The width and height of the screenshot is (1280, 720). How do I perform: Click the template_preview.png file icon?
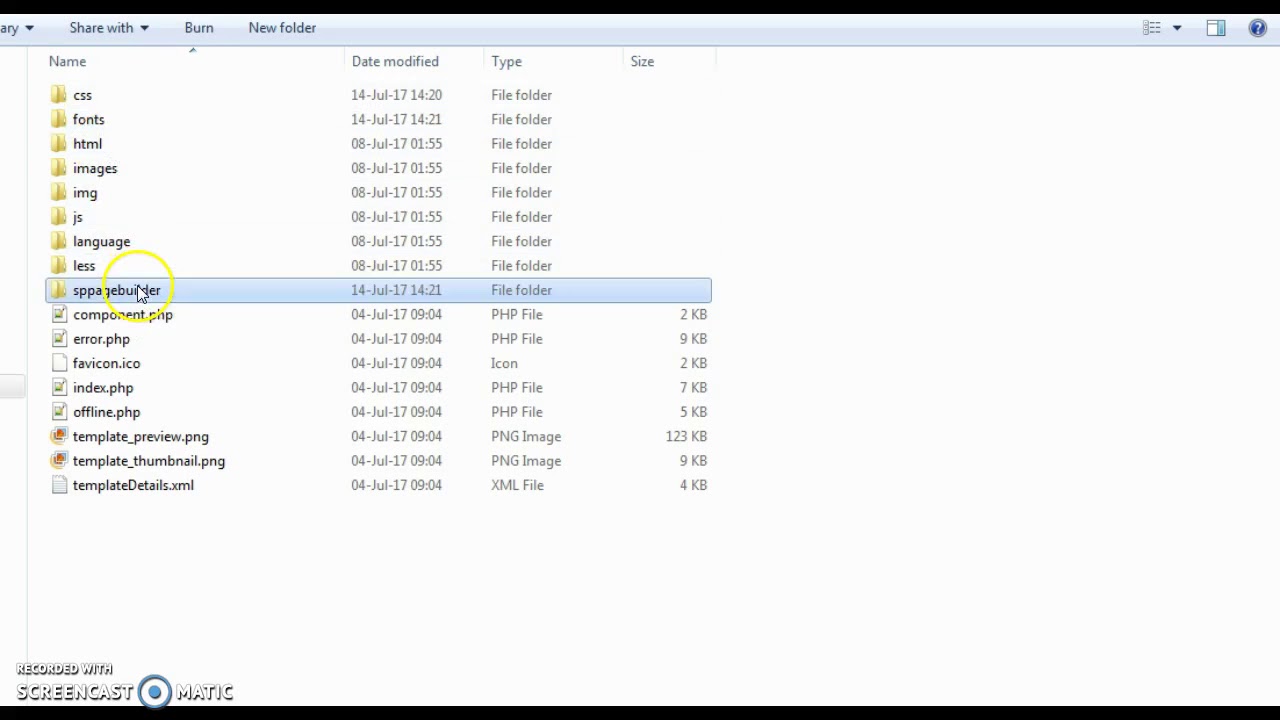[59, 436]
